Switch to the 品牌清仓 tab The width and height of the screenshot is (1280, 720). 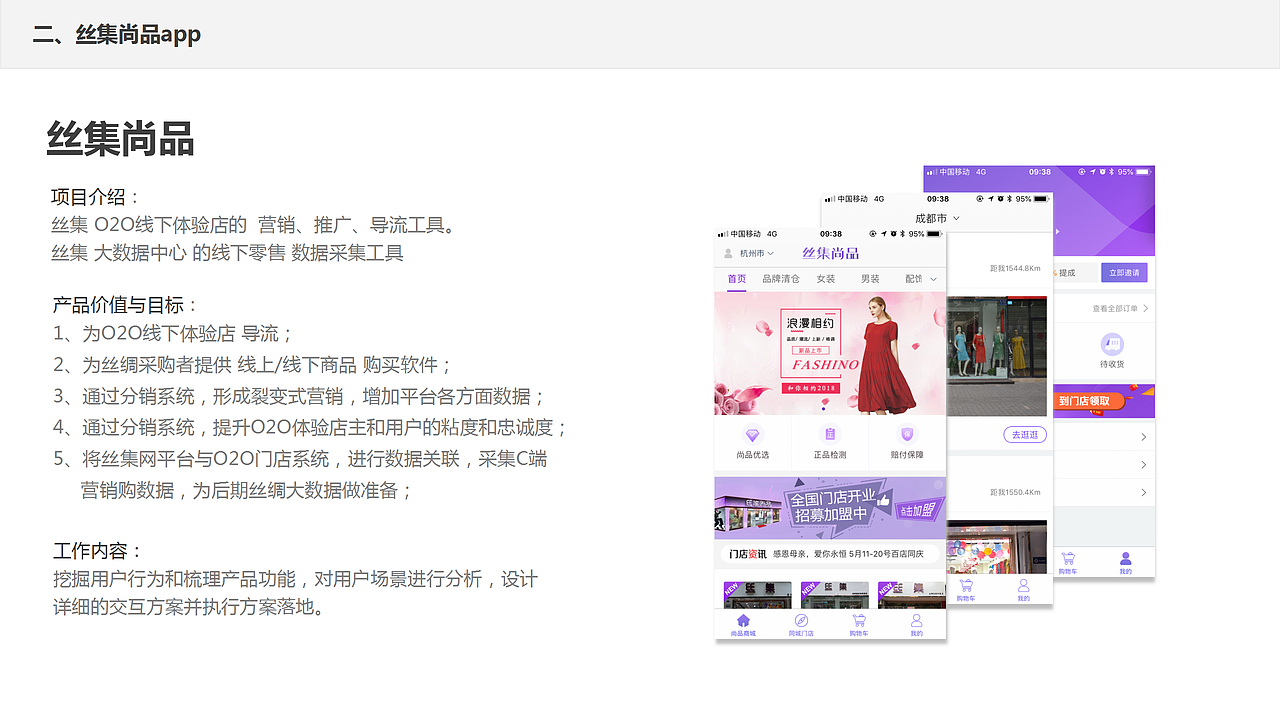coord(781,279)
